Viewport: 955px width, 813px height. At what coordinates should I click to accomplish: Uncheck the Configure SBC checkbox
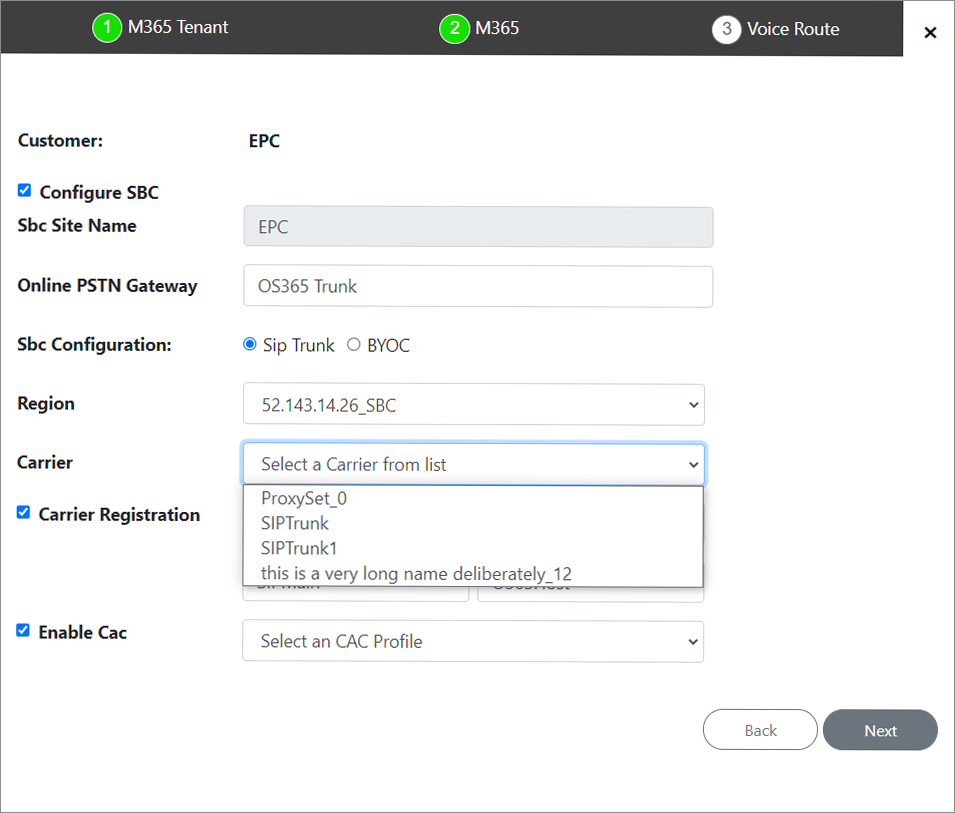tap(25, 190)
